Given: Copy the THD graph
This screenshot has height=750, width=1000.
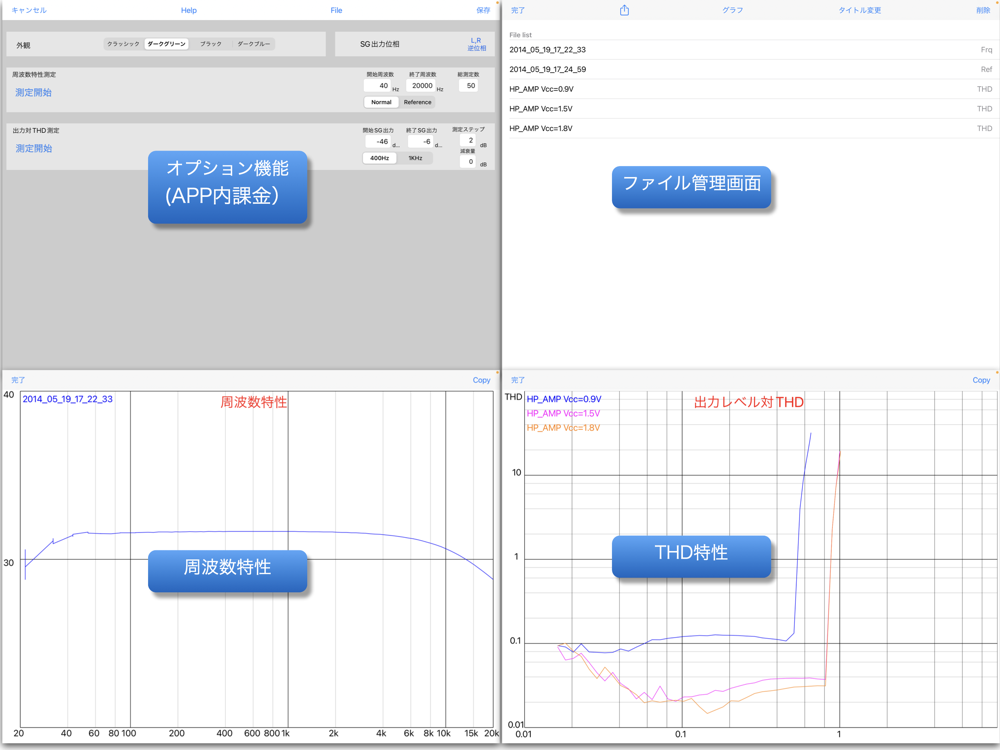Looking at the screenshot, I should pyautogui.click(x=982, y=380).
